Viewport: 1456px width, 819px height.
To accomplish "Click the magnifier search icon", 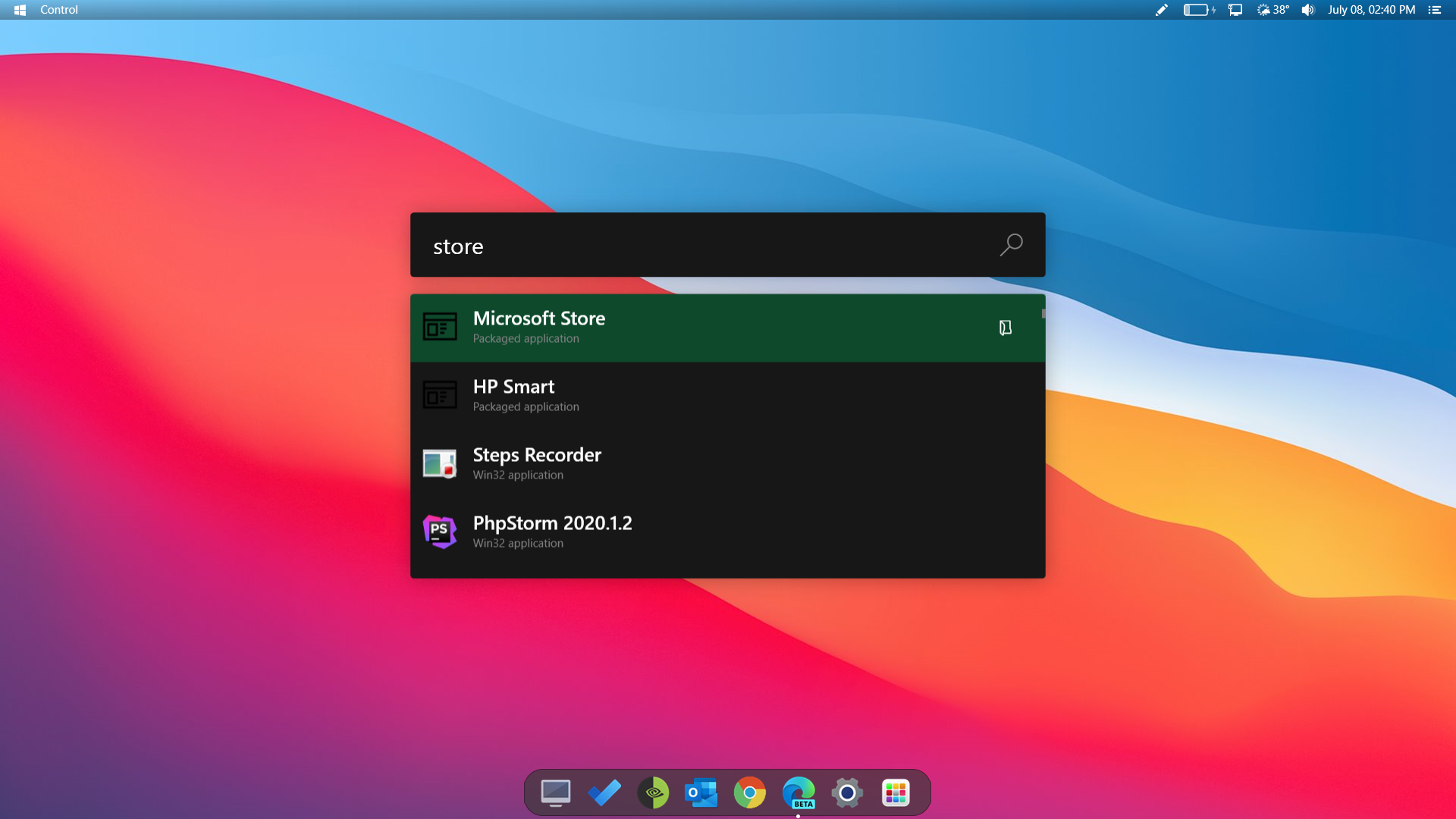I will tap(1011, 245).
